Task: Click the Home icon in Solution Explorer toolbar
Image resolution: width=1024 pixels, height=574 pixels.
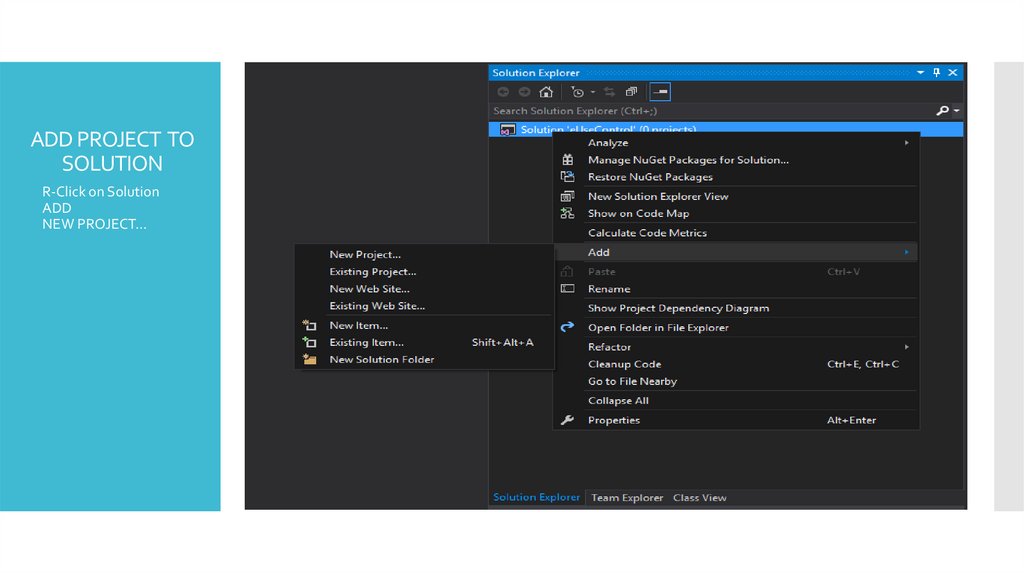Action: [x=546, y=92]
